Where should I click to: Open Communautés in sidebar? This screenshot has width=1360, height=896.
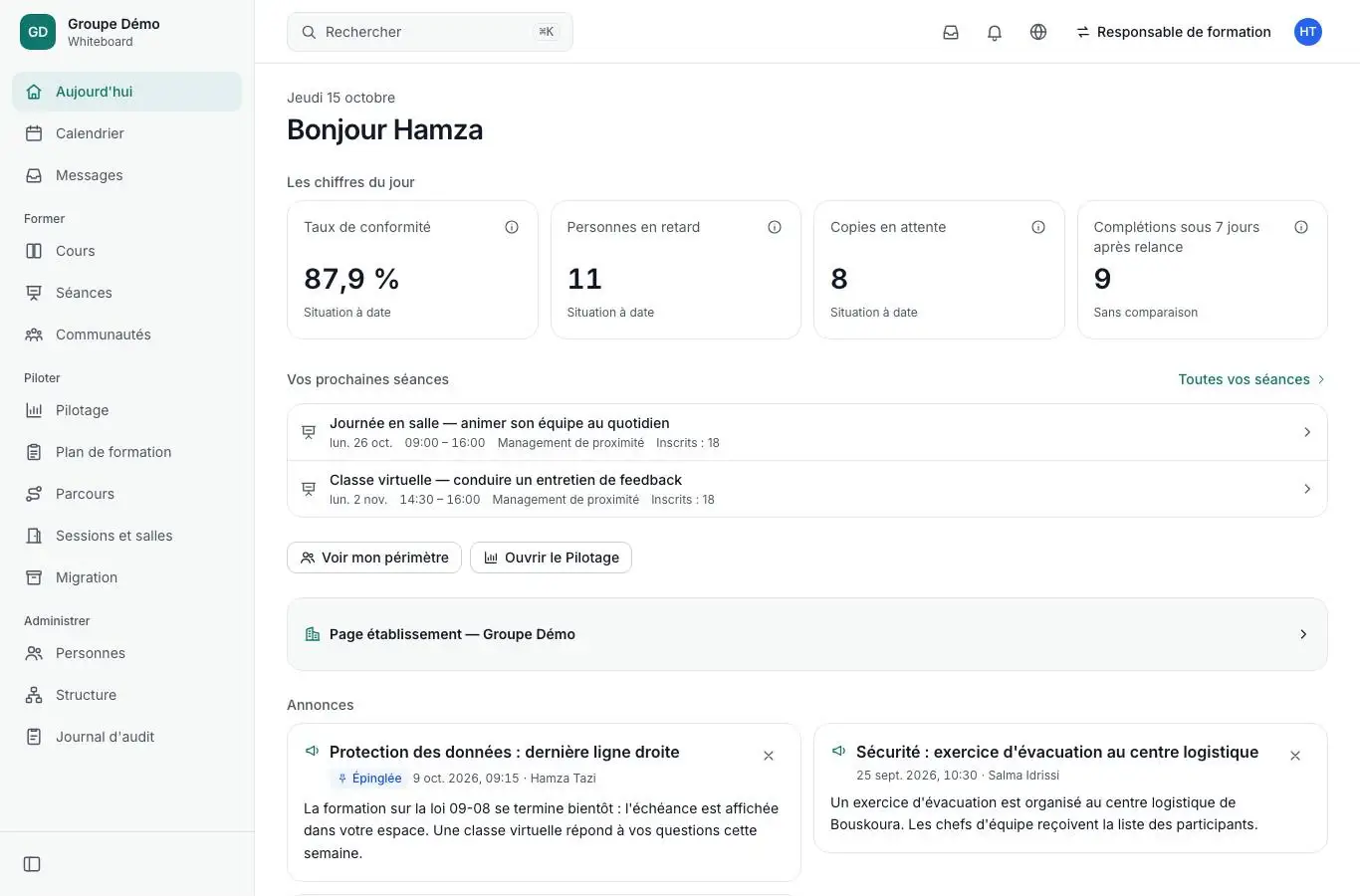tap(126, 335)
